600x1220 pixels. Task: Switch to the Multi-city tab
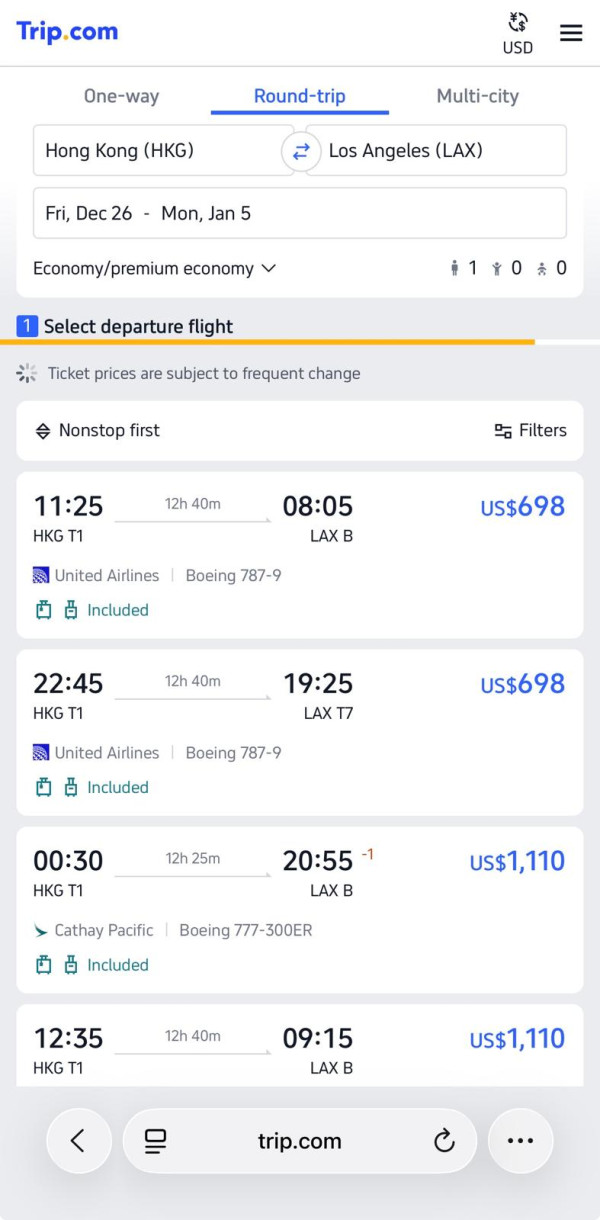(x=477, y=97)
